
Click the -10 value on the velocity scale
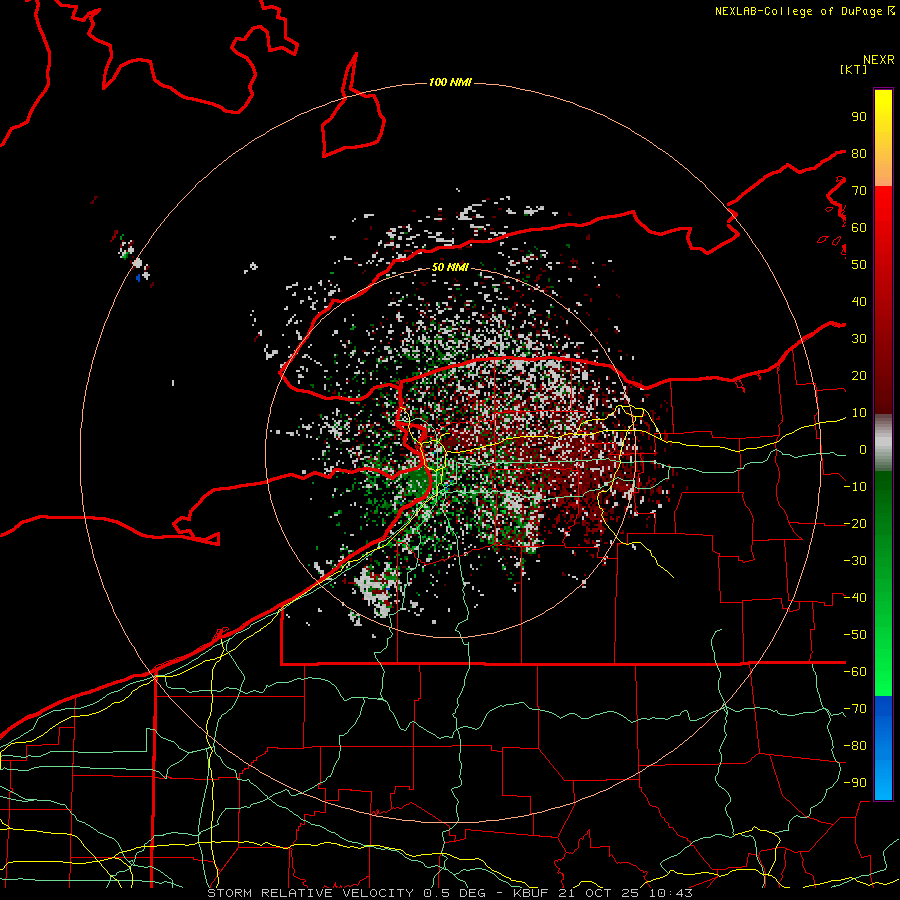pyautogui.click(x=855, y=487)
